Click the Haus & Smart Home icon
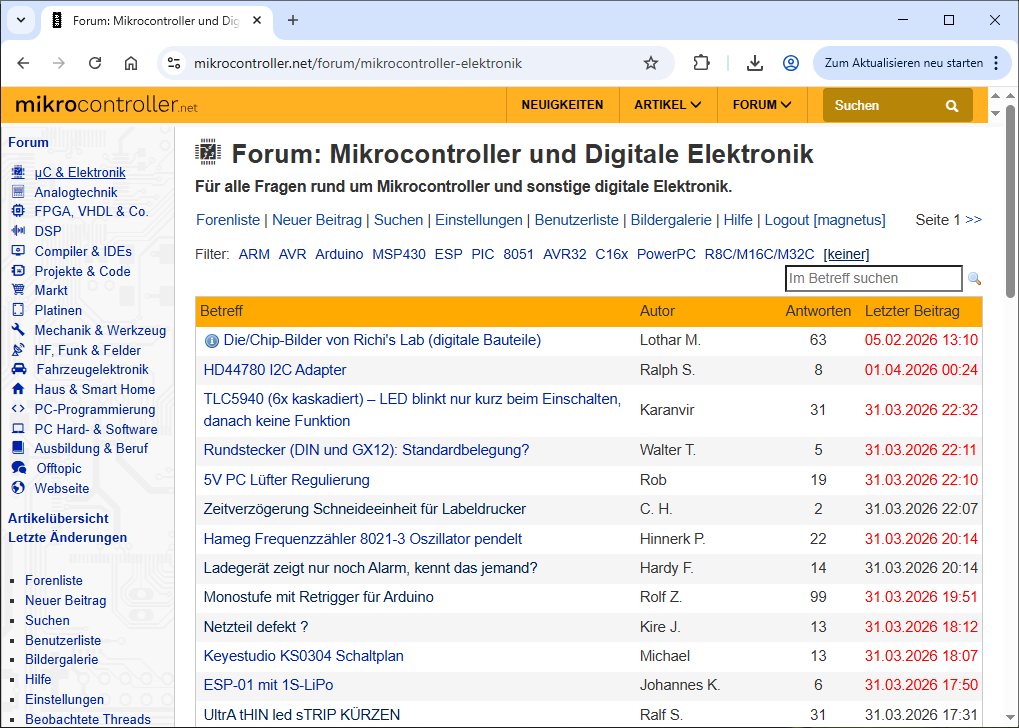Image resolution: width=1019 pixels, height=728 pixels. point(17,389)
